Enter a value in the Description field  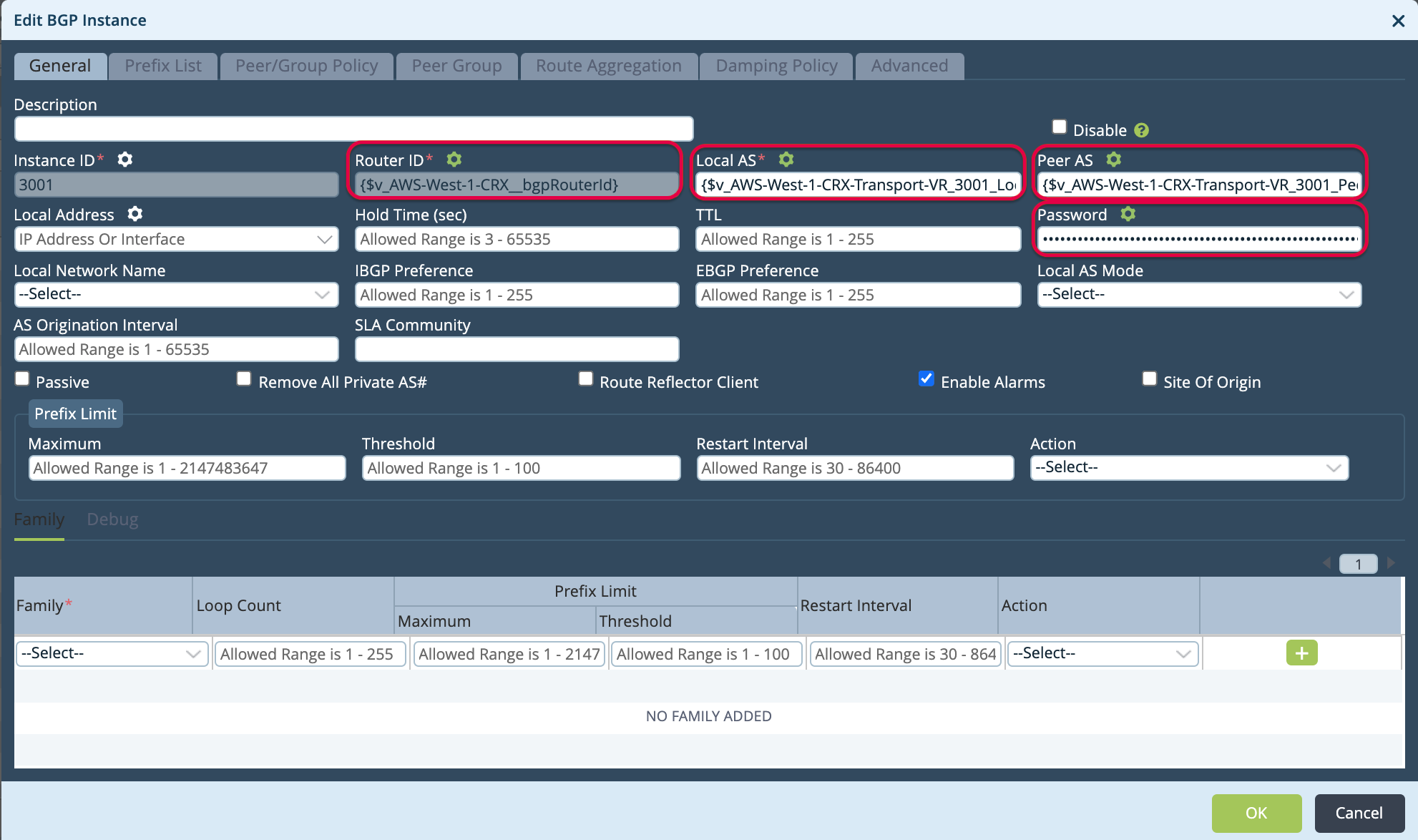point(353,128)
